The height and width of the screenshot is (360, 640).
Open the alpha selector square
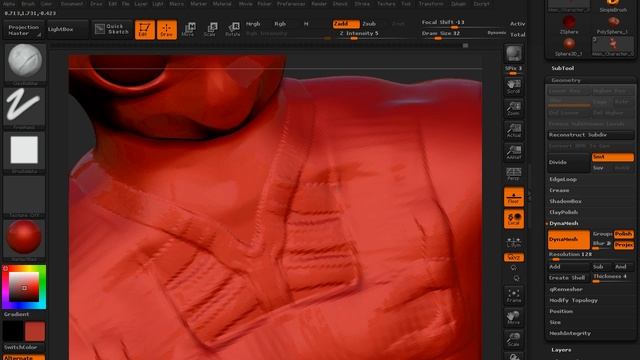pos(24,151)
